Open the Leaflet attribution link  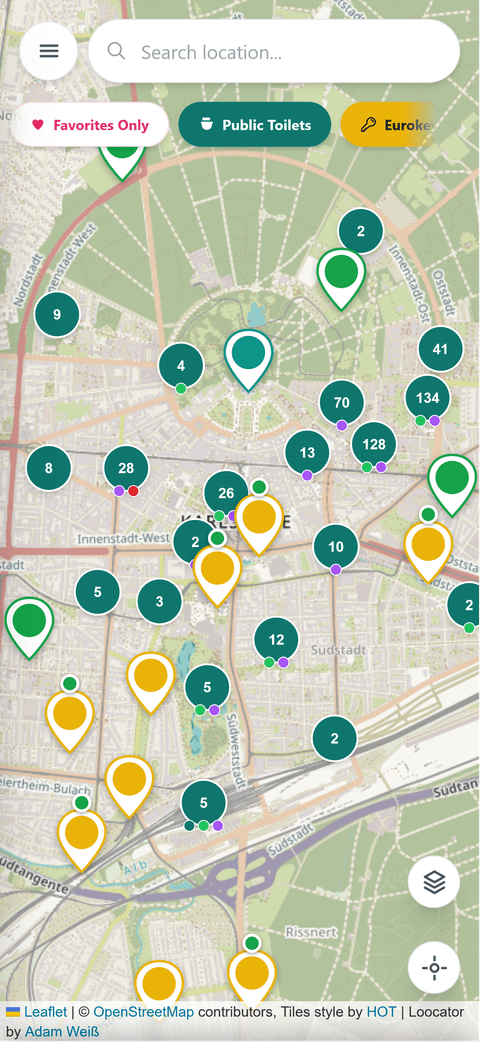coord(45,1012)
